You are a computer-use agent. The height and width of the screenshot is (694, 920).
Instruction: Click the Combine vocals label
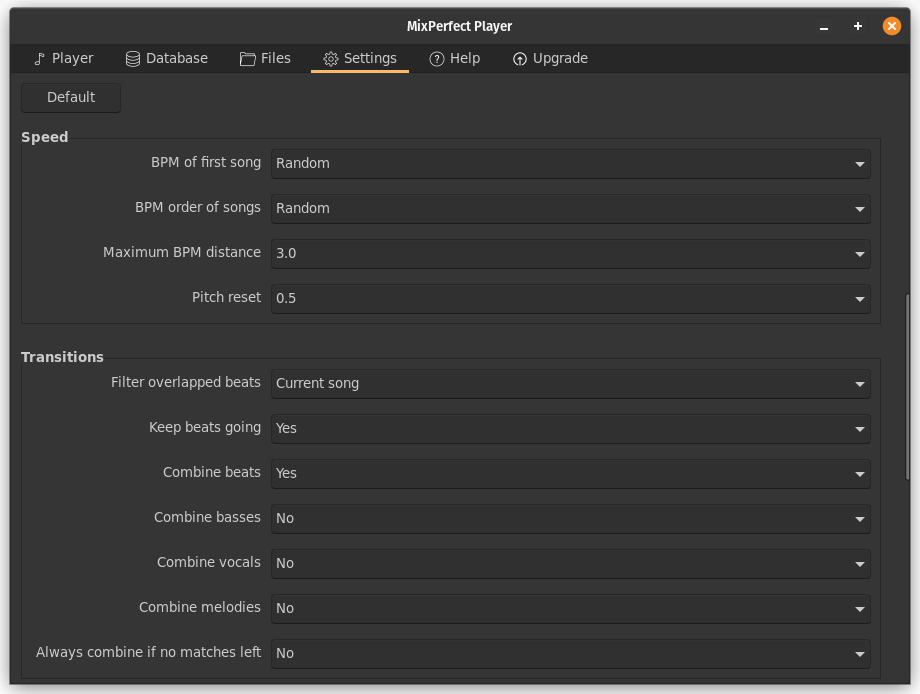point(209,562)
